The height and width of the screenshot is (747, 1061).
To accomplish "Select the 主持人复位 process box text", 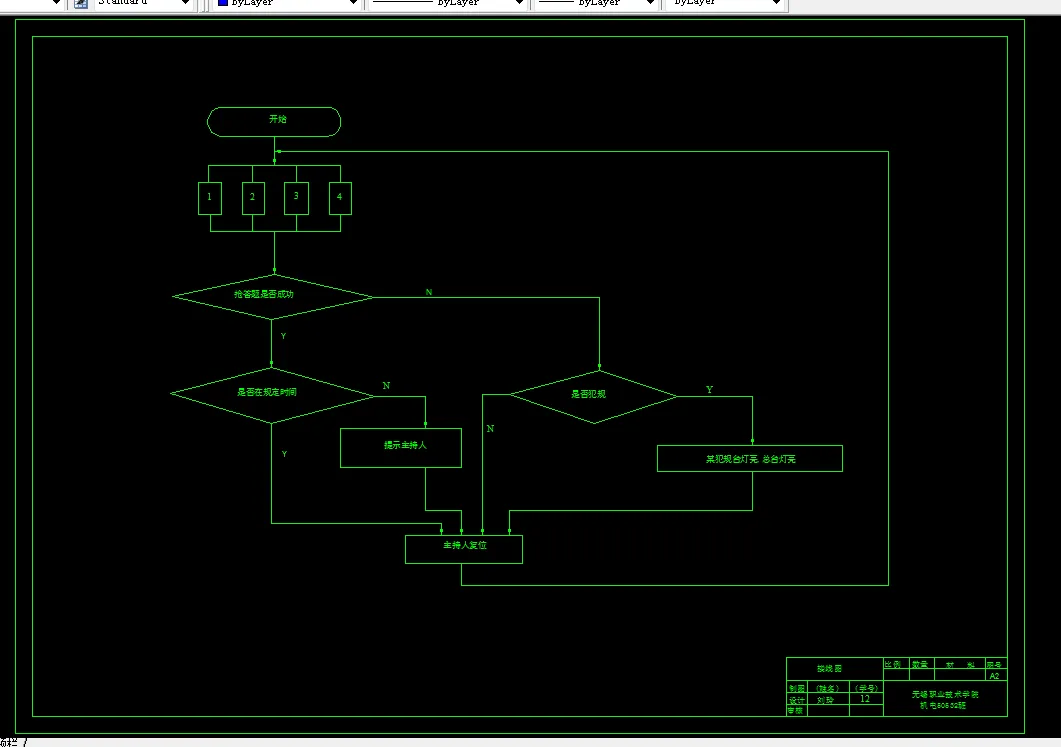I will point(465,545).
